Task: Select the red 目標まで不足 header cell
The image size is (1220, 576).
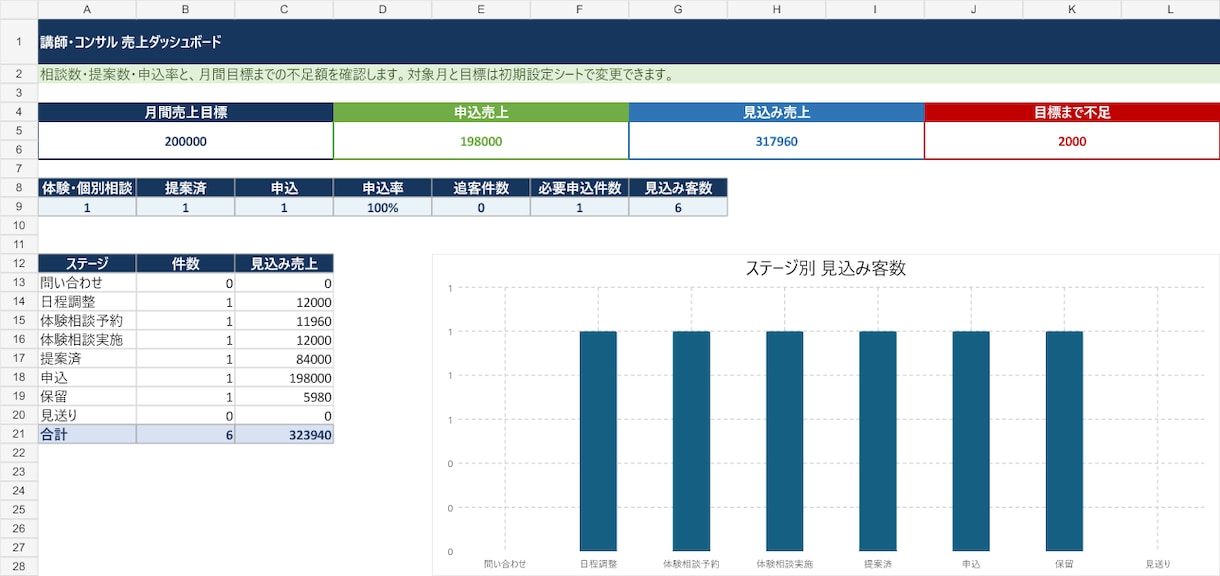Action: point(1072,113)
